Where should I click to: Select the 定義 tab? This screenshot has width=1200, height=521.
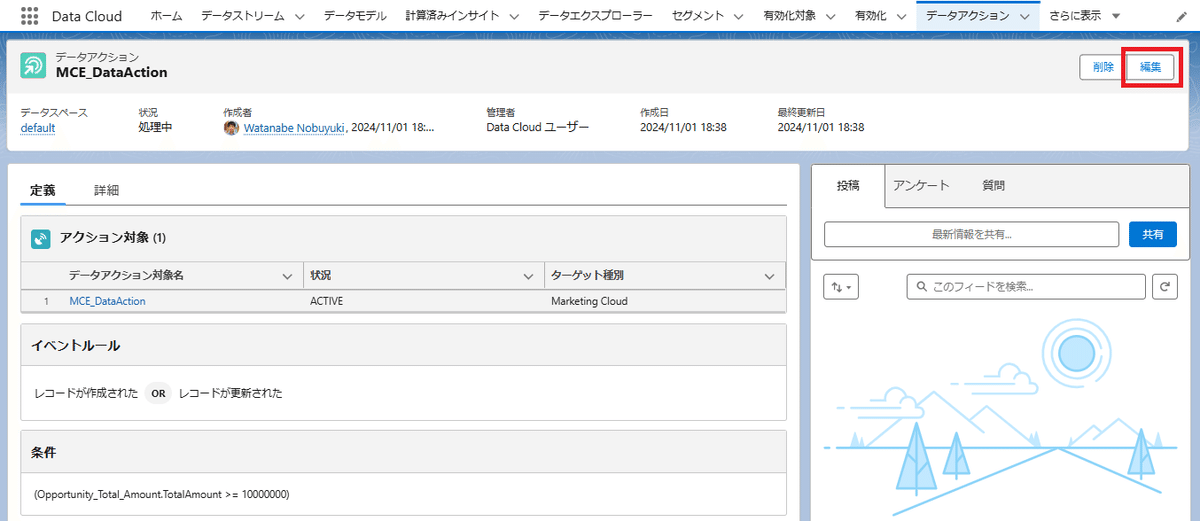click(x=43, y=189)
